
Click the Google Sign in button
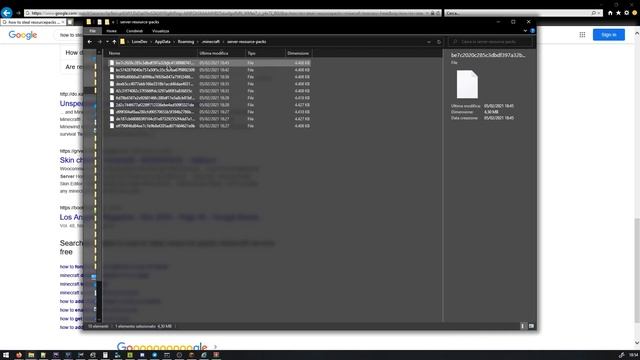[609, 35]
